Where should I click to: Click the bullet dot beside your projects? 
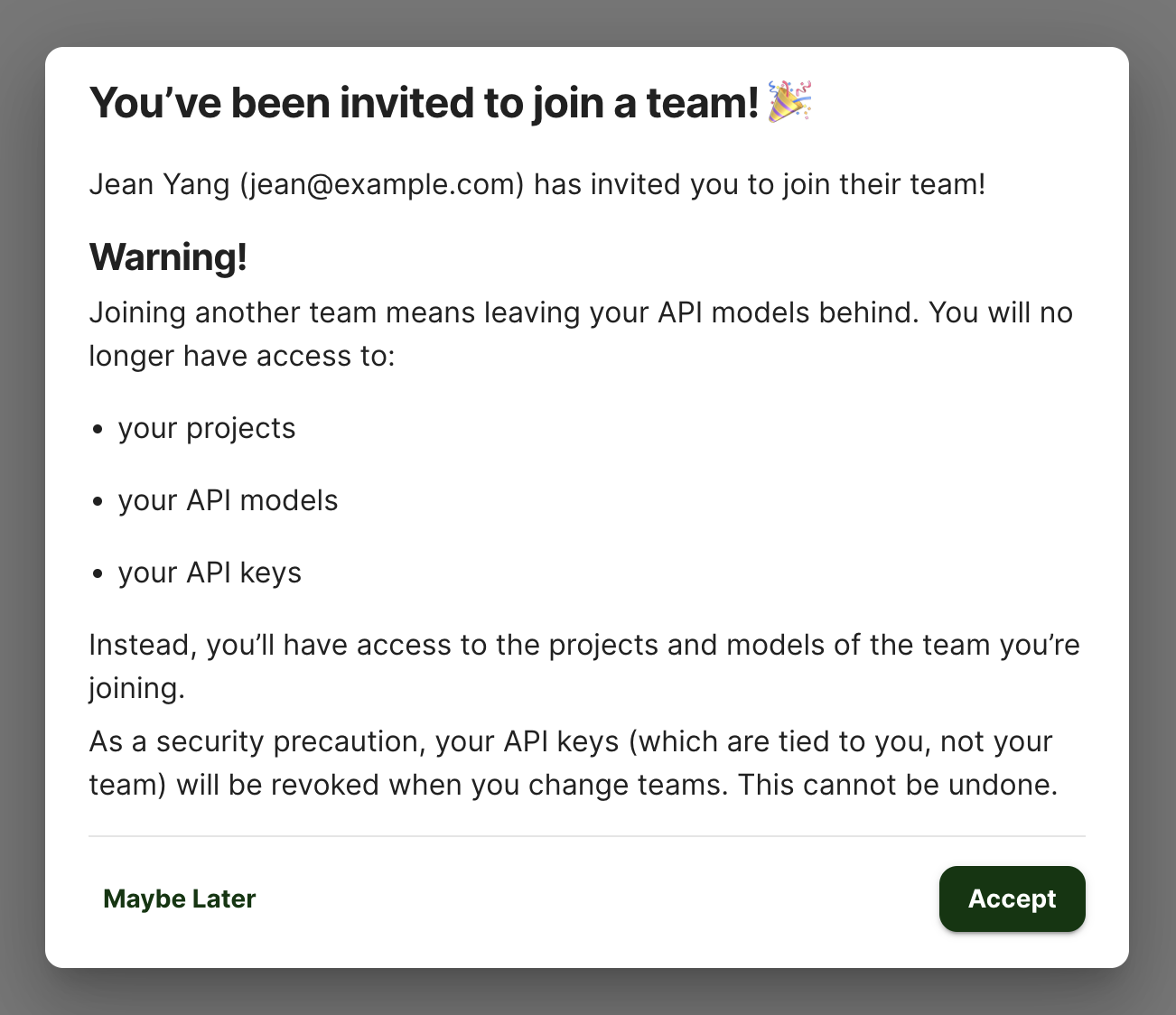pos(98,430)
